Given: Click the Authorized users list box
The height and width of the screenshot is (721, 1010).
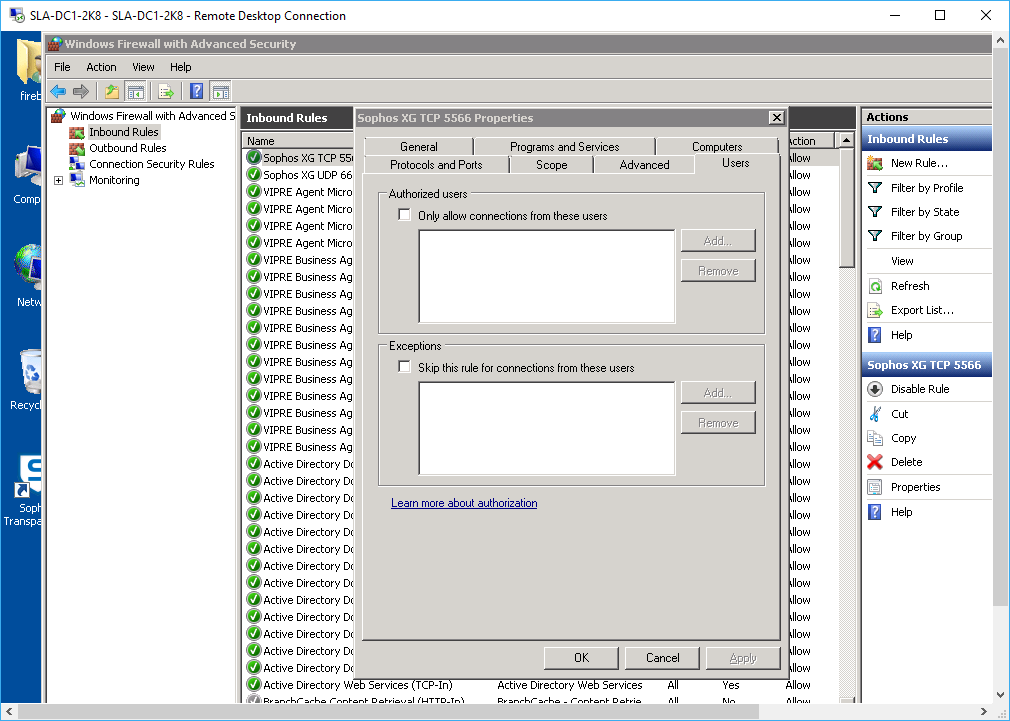Looking at the screenshot, I should click(547, 276).
